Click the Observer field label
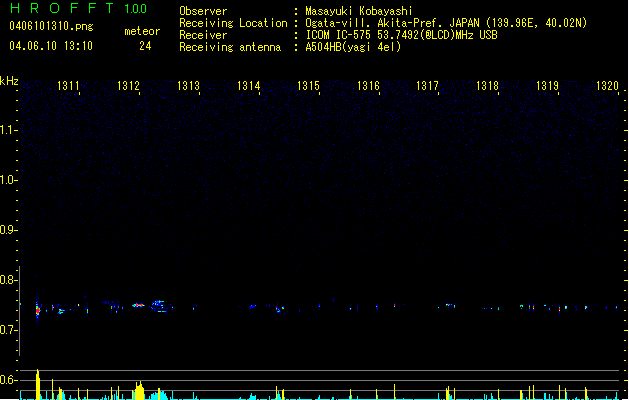629x400 pixels. 203,11
